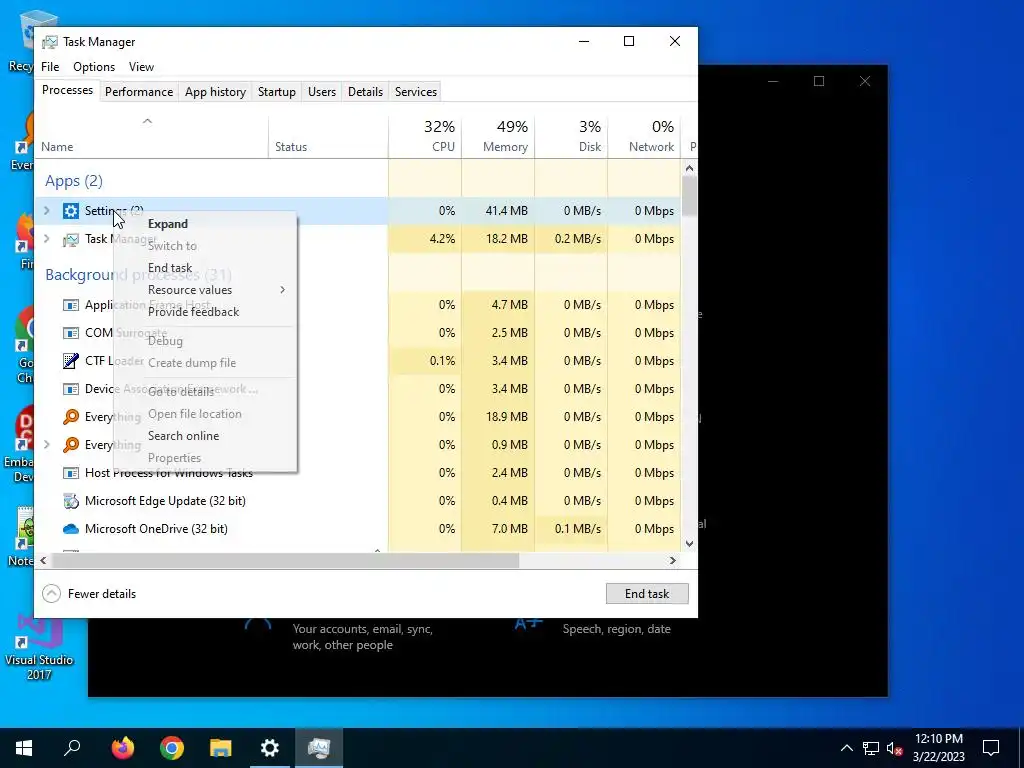
Task: Click the Microsoft OneDrive cloud icon
Action: point(71,529)
